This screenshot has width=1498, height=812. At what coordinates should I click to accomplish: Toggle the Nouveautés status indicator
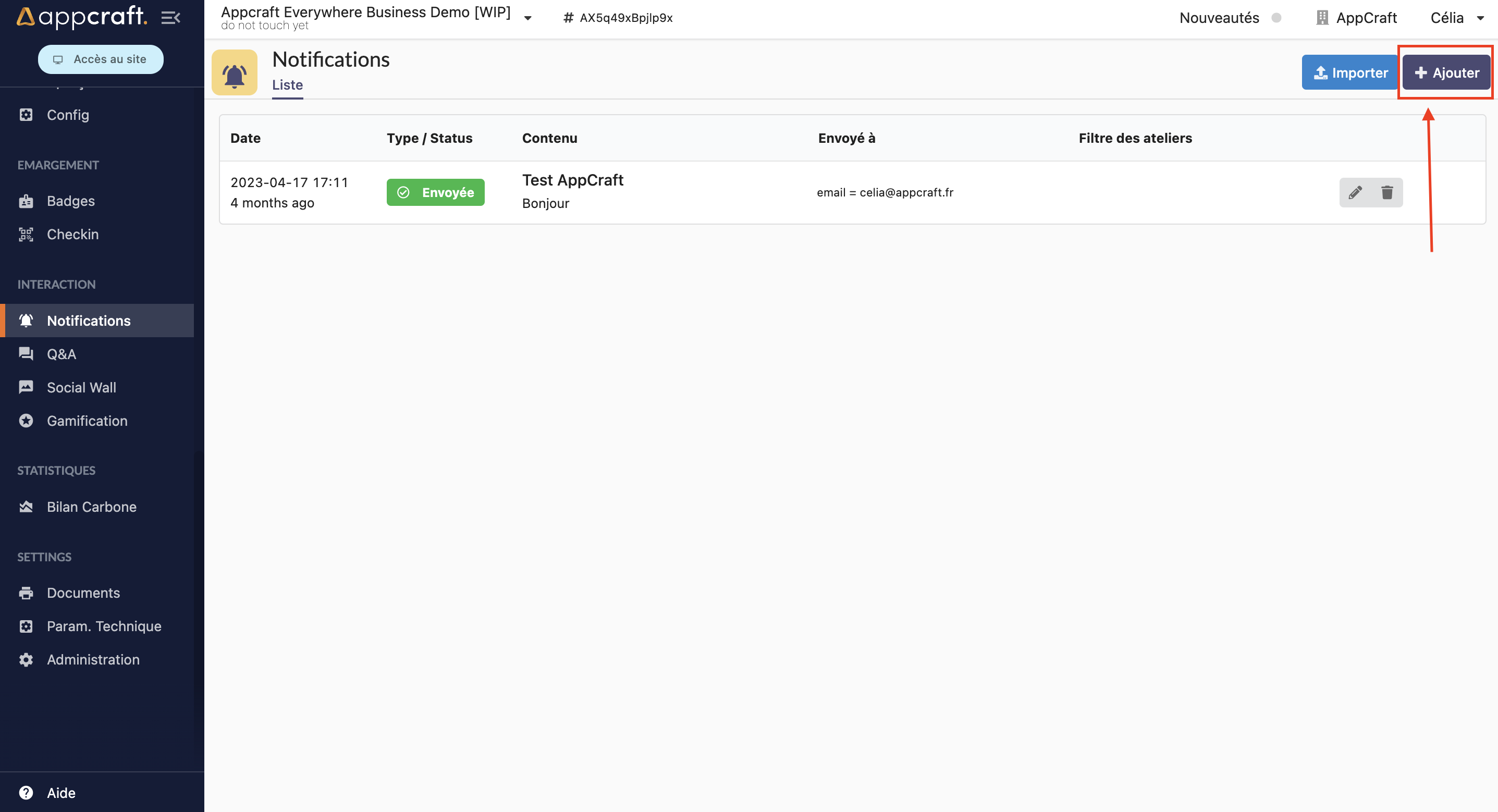pos(1278,18)
